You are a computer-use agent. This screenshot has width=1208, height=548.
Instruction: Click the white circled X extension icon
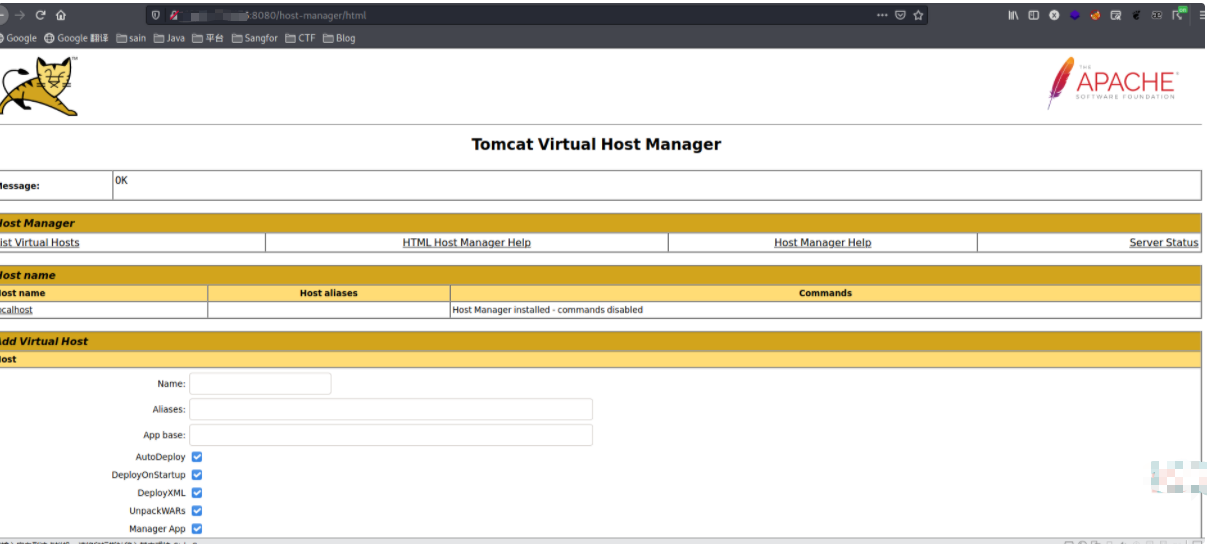(x=1054, y=15)
